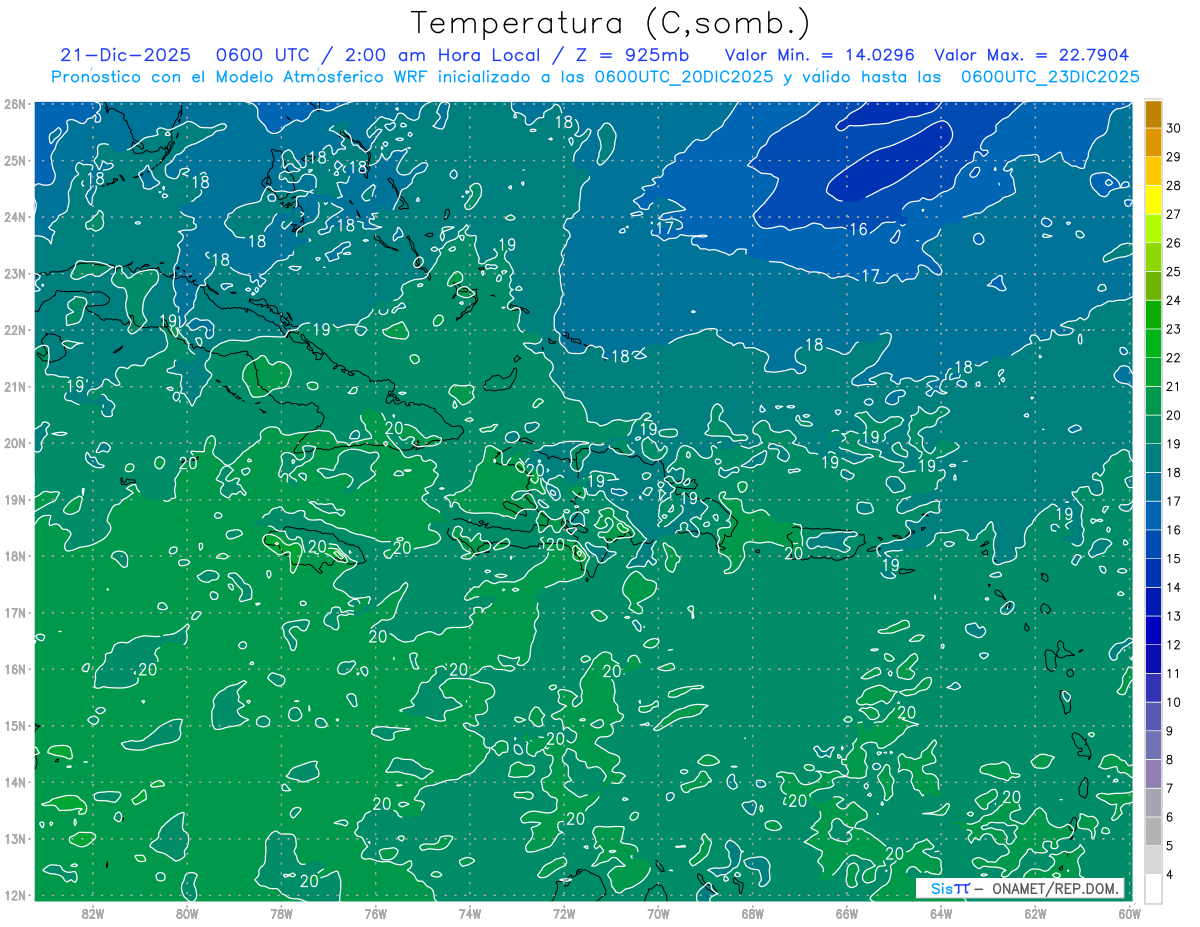The image size is (1200, 927).
Task: Click the legend value label '29'
Action: click(1173, 157)
